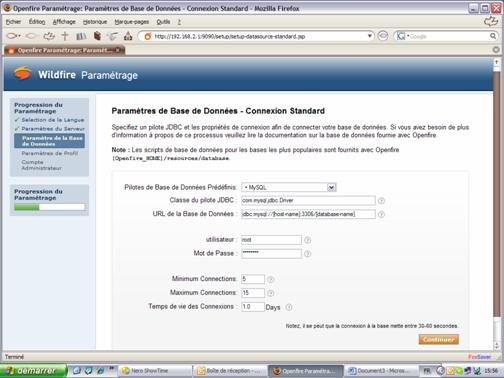Click the scrollbar down arrow

(x=496, y=345)
